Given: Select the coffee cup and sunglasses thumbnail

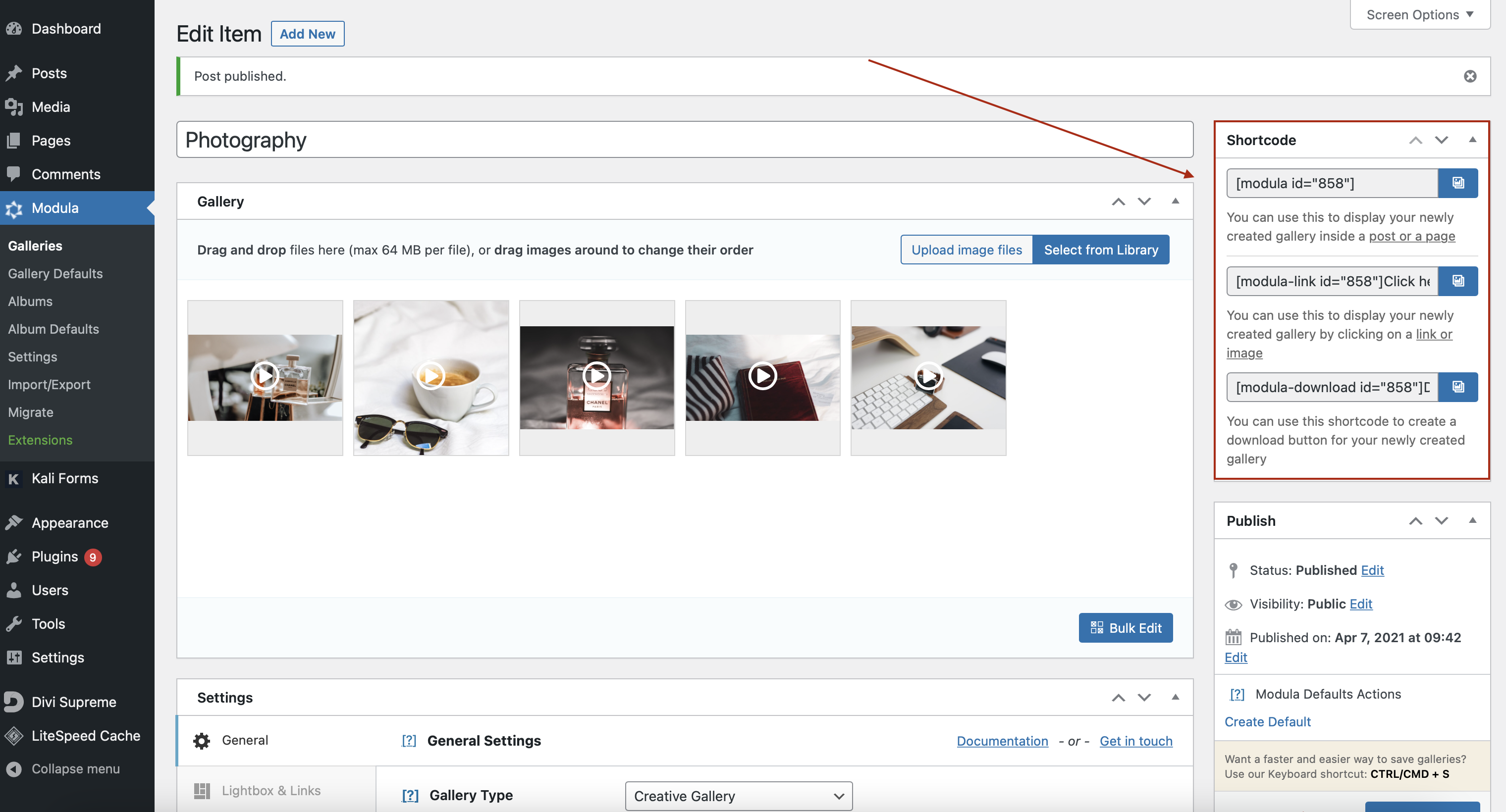Looking at the screenshot, I should [431, 378].
